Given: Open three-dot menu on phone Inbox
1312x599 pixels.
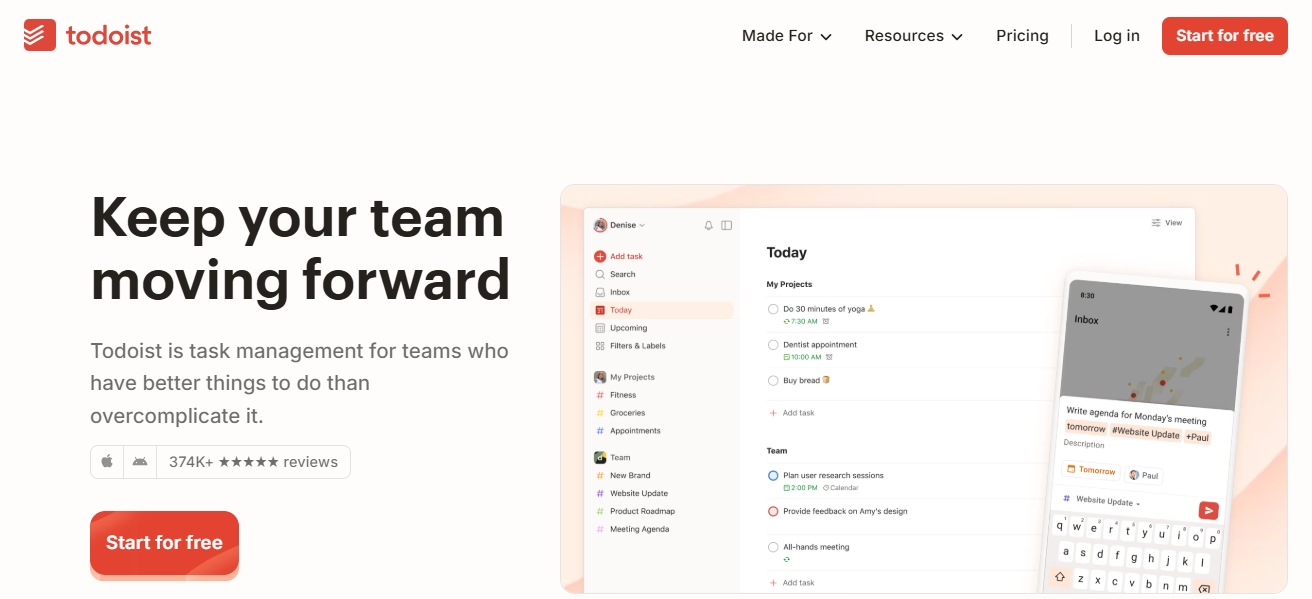Looking at the screenshot, I should (1228, 332).
